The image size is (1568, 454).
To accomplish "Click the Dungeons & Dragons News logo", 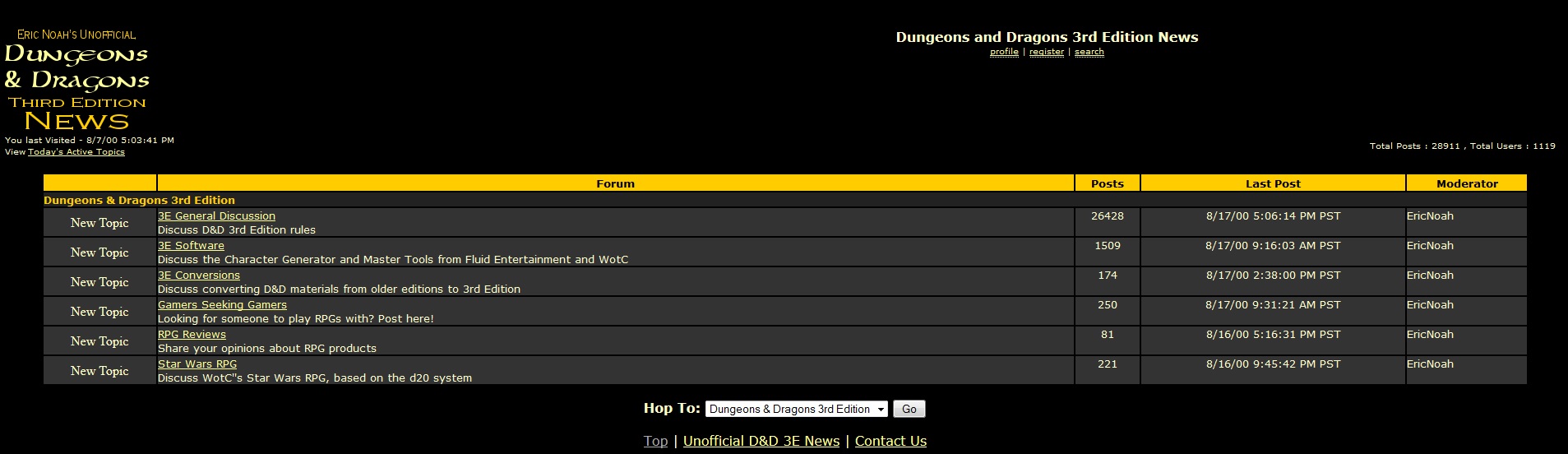I will pos(77,81).
